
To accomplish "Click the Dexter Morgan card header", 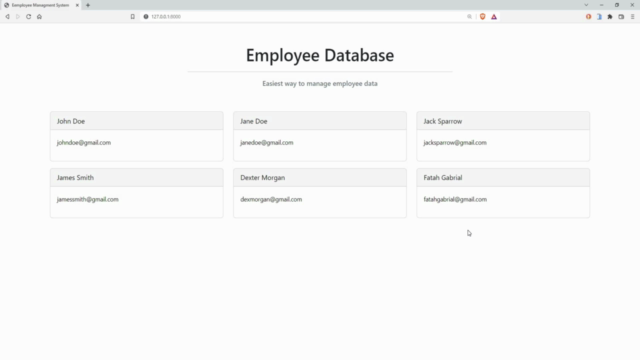I will (x=320, y=178).
